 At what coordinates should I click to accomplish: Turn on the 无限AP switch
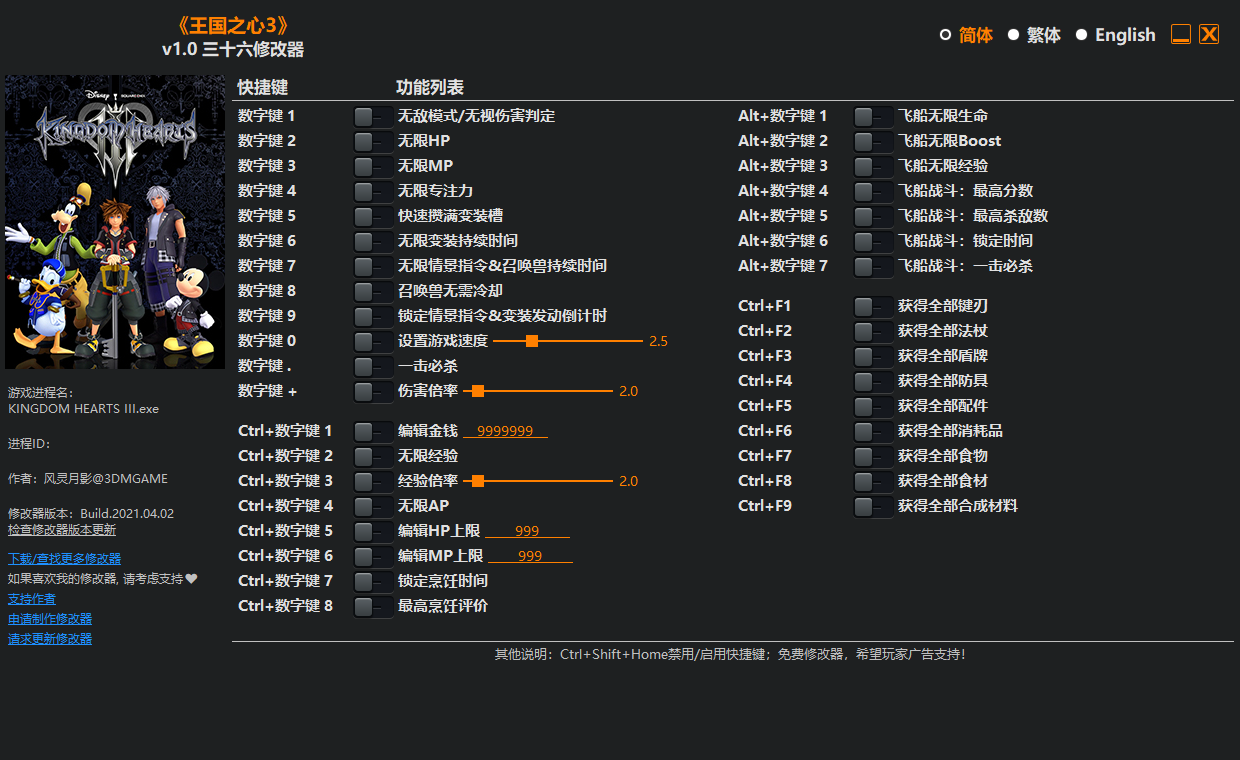pyautogui.click(x=373, y=506)
